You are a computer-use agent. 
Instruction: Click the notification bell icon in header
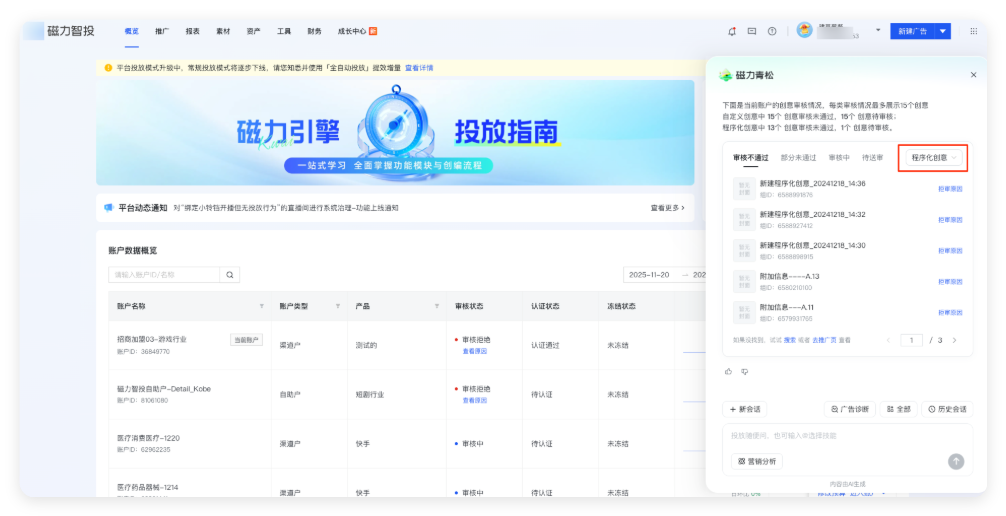point(732,31)
